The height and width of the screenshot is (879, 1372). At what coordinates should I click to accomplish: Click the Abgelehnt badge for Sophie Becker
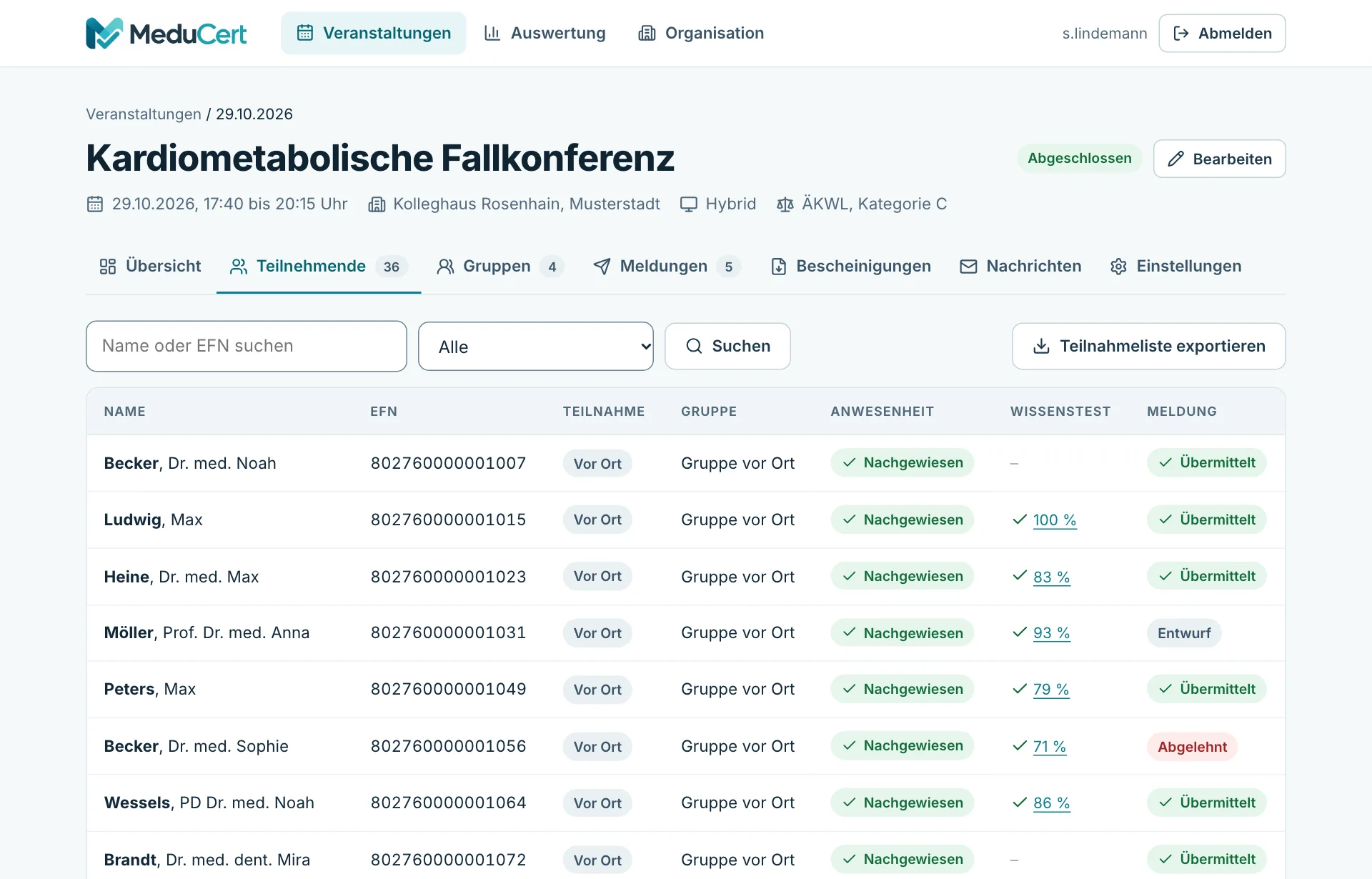click(x=1192, y=747)
